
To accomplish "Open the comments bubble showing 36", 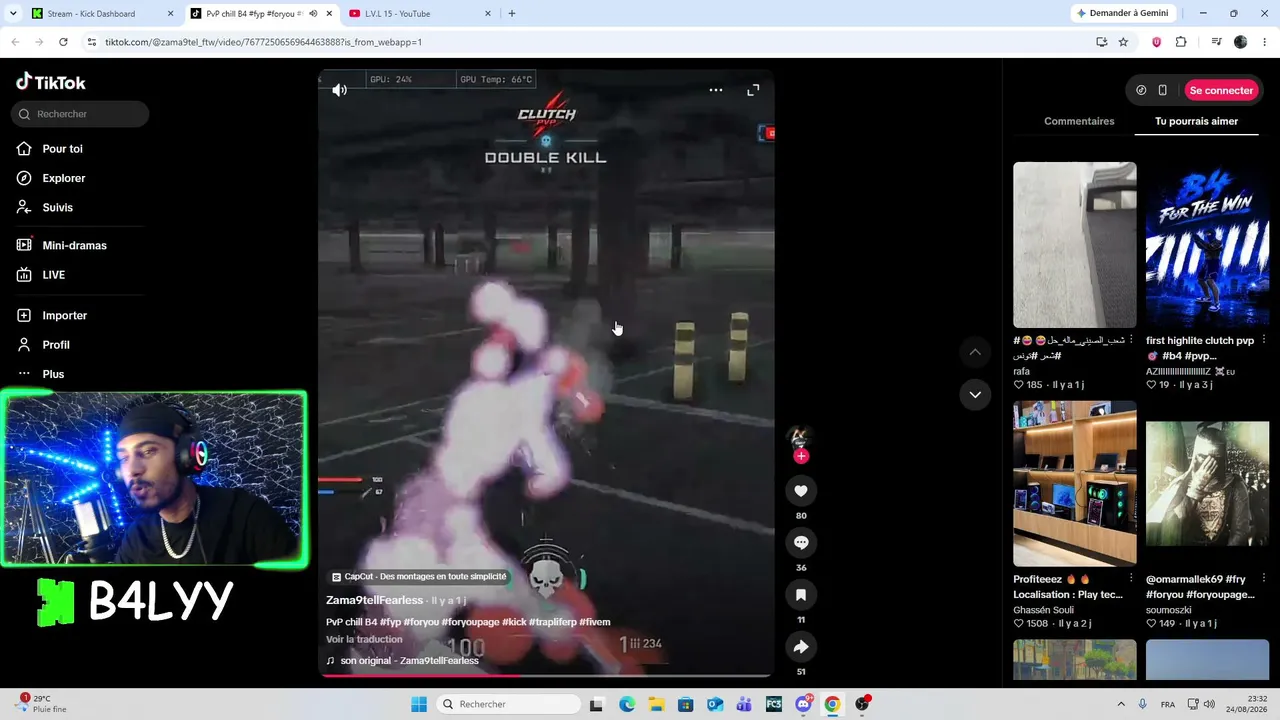I will coord(801,542).
